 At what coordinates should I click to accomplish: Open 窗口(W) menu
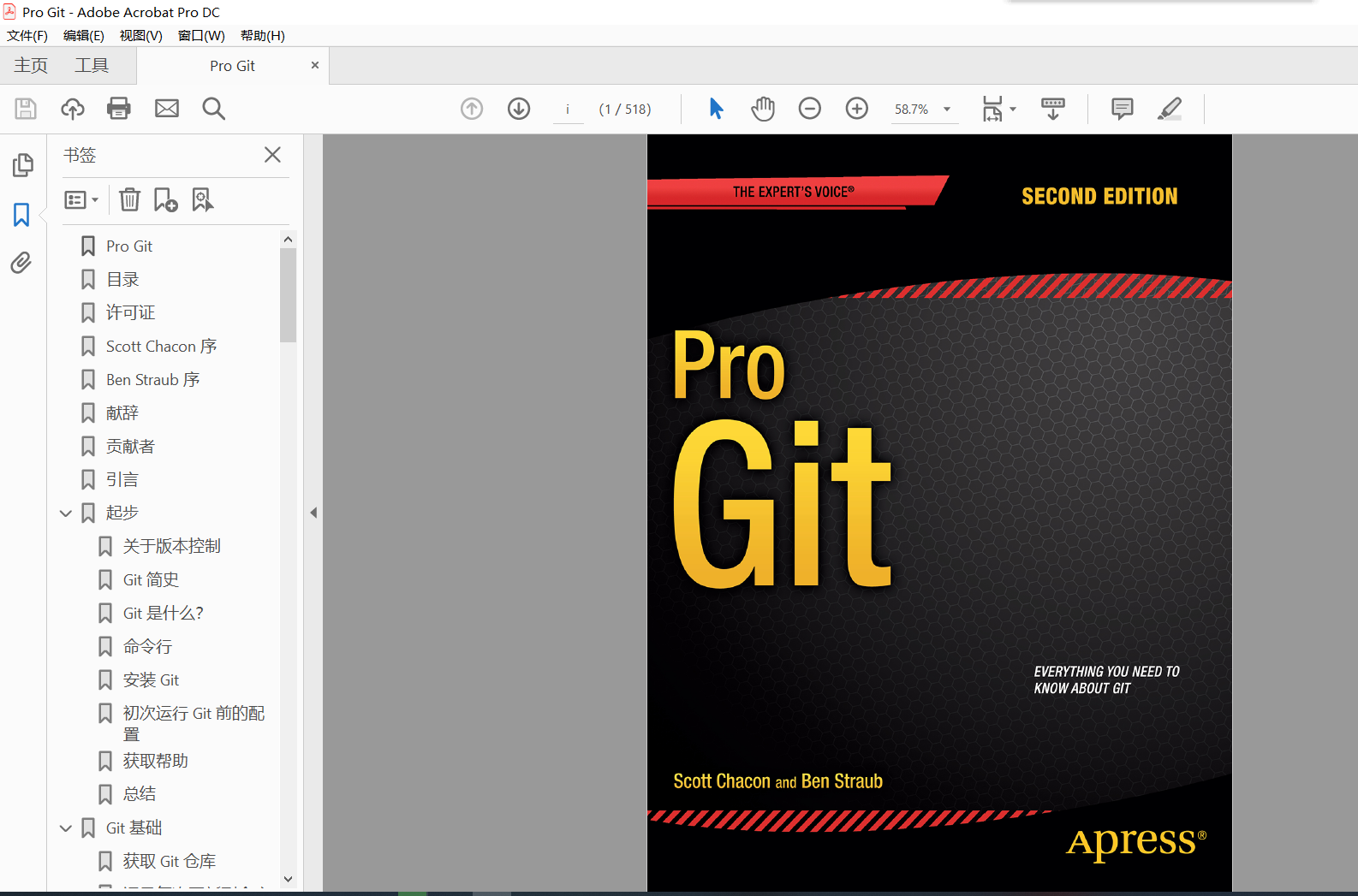coord(201,35)
